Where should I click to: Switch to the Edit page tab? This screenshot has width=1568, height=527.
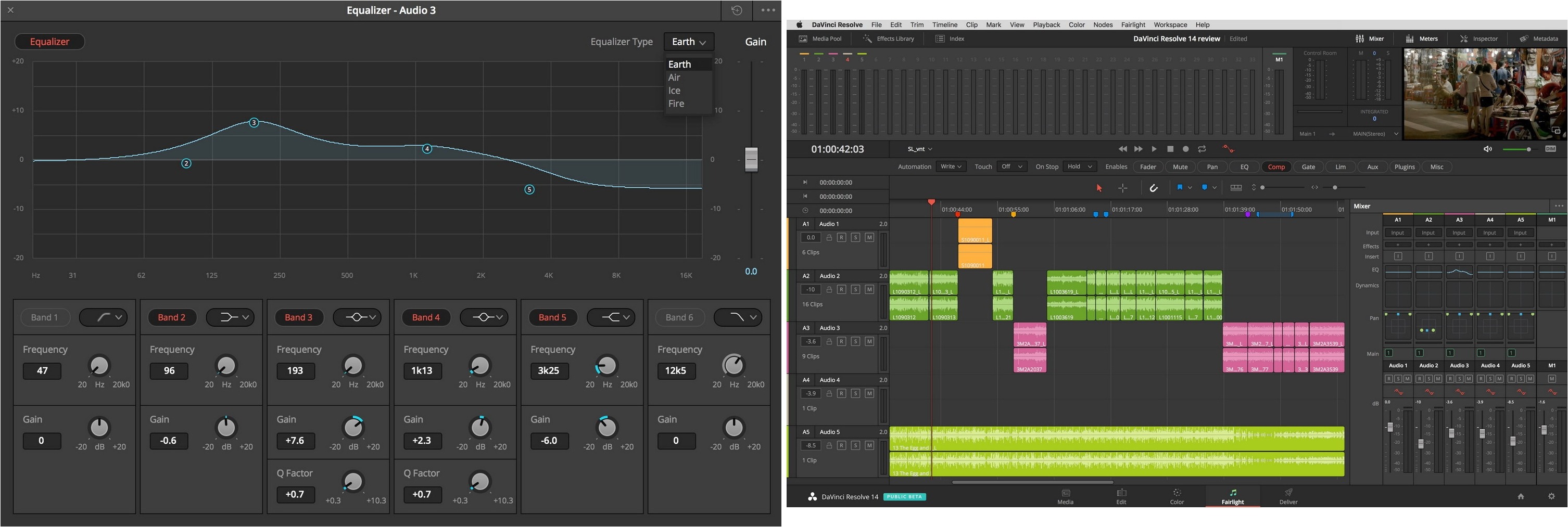1121,496
